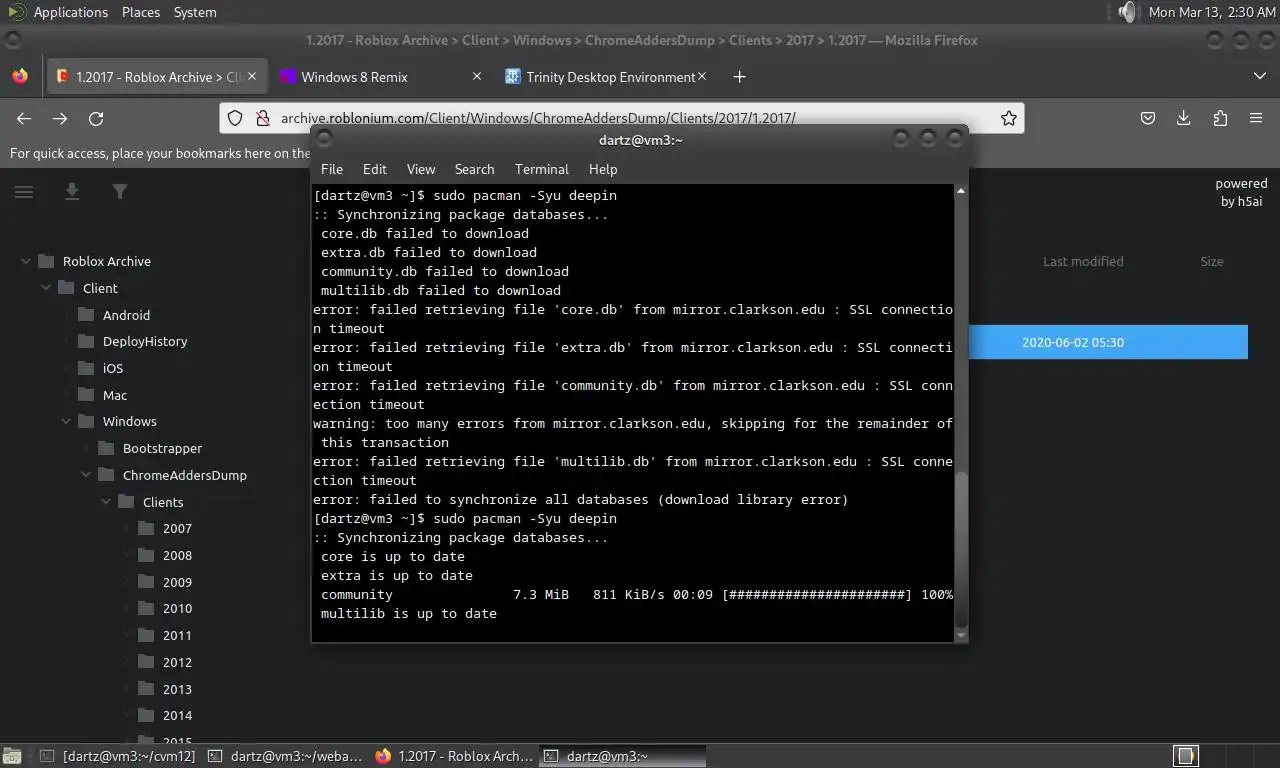Open the 2011 folder

tap(177, 635)
